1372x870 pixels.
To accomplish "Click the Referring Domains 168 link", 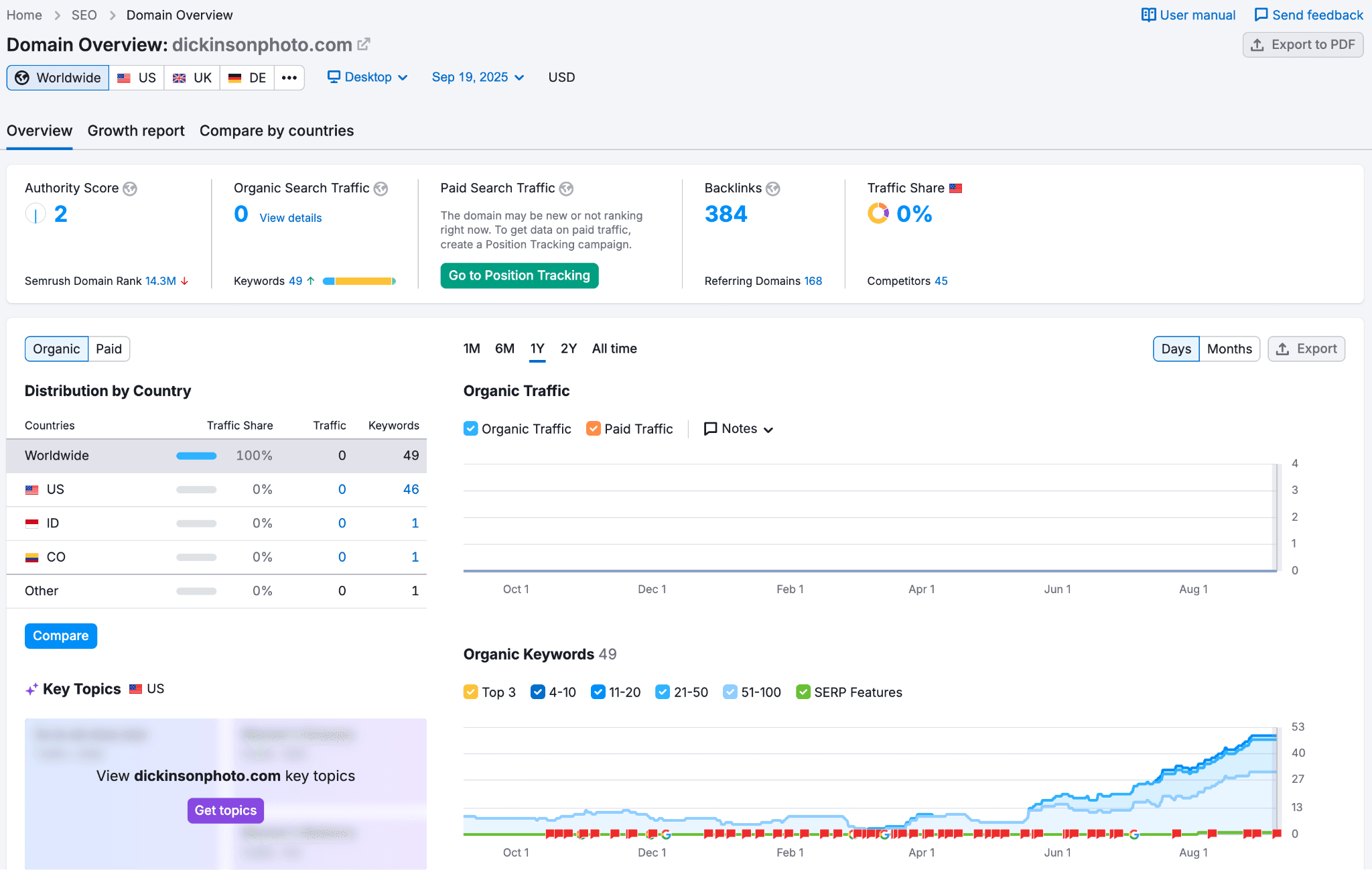I will pyautogui.click(x=813, y=281).
